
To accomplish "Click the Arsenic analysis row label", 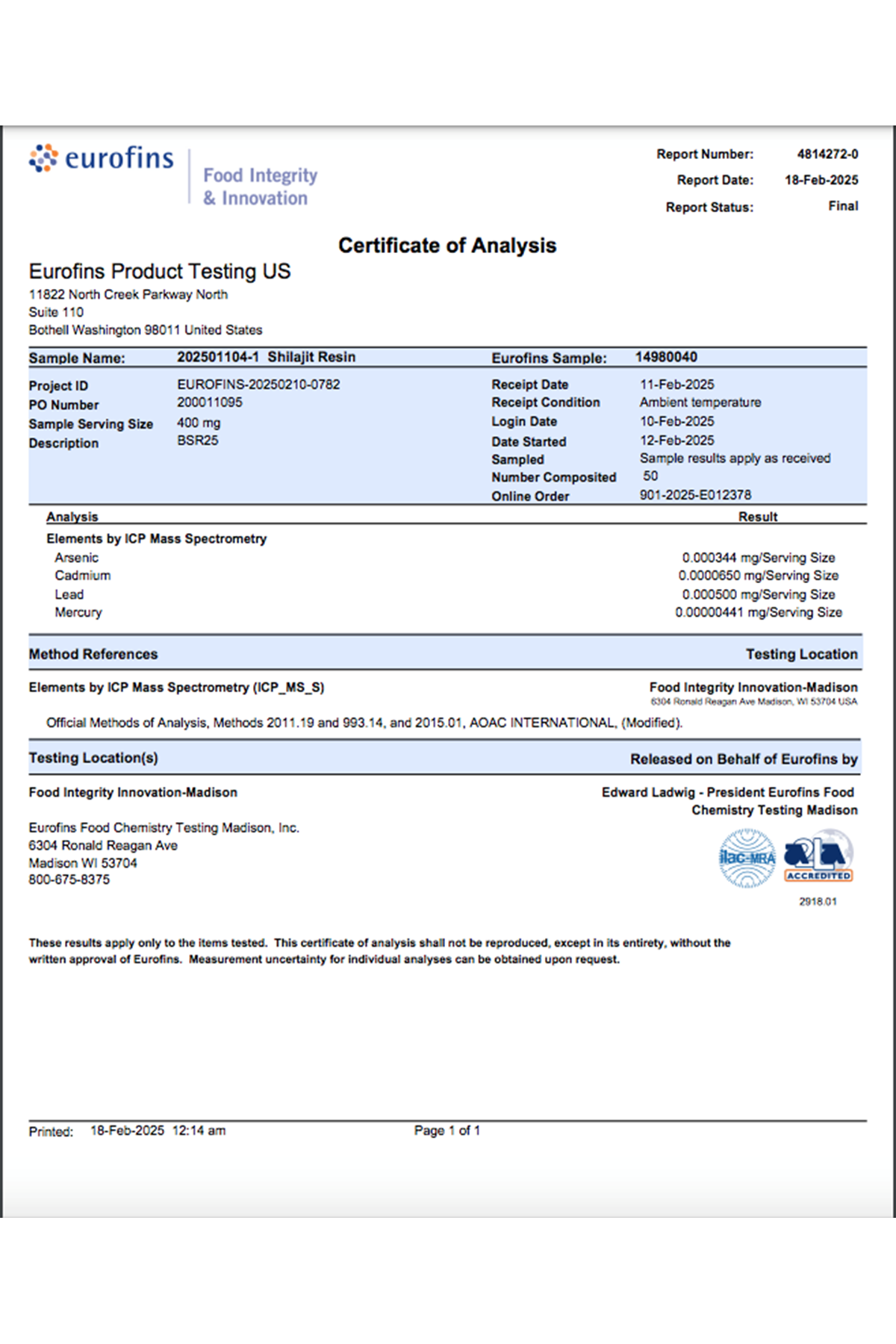I will pyautogui.click(x=76, y=558).
